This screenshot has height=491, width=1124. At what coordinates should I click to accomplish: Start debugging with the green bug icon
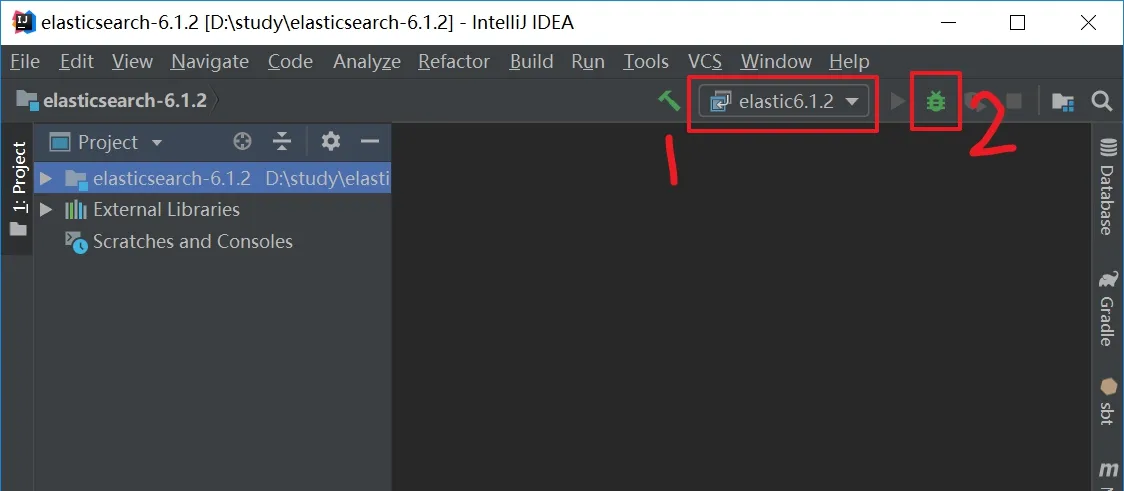[x=935, y=101]
